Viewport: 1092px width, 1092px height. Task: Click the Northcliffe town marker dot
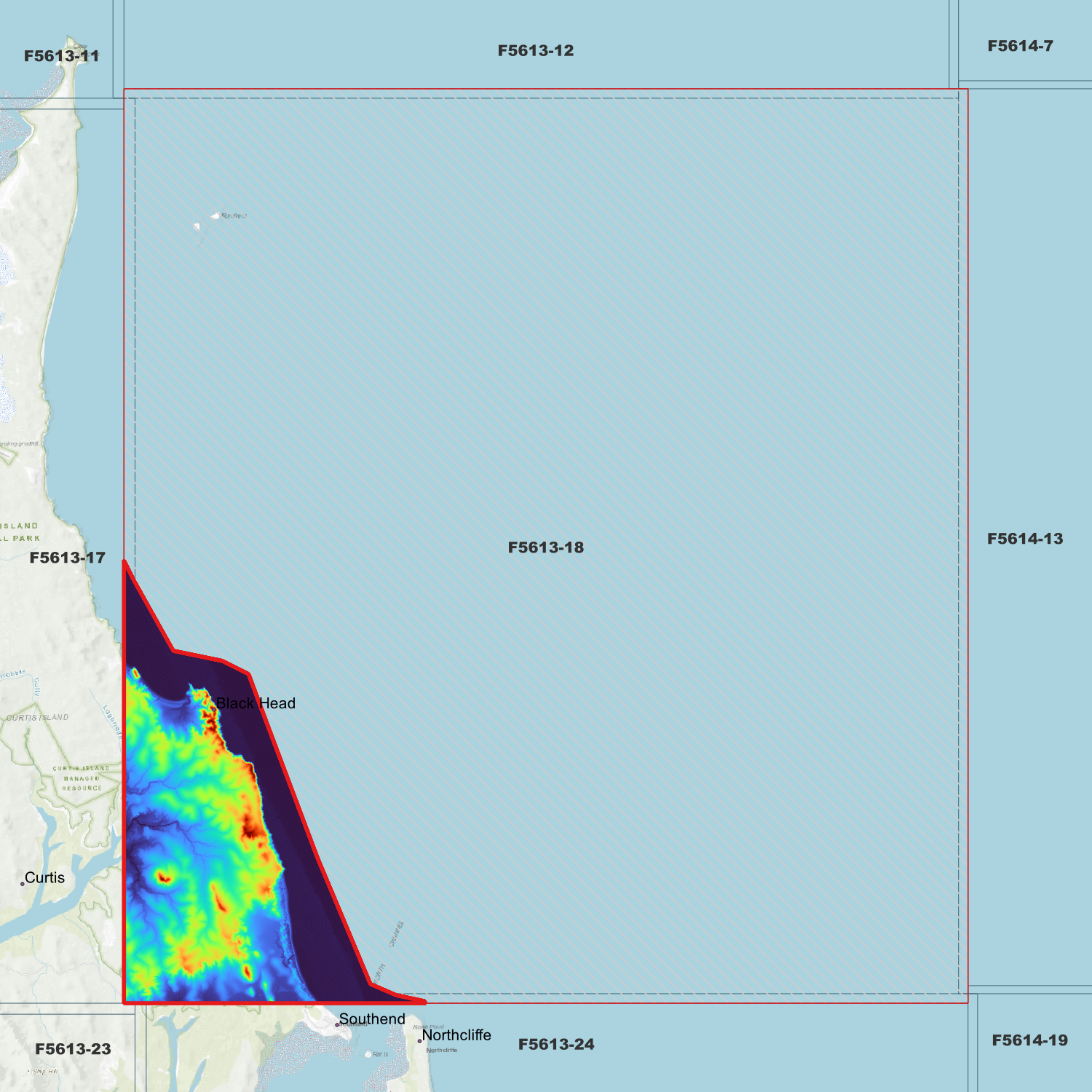point(419,1041)
